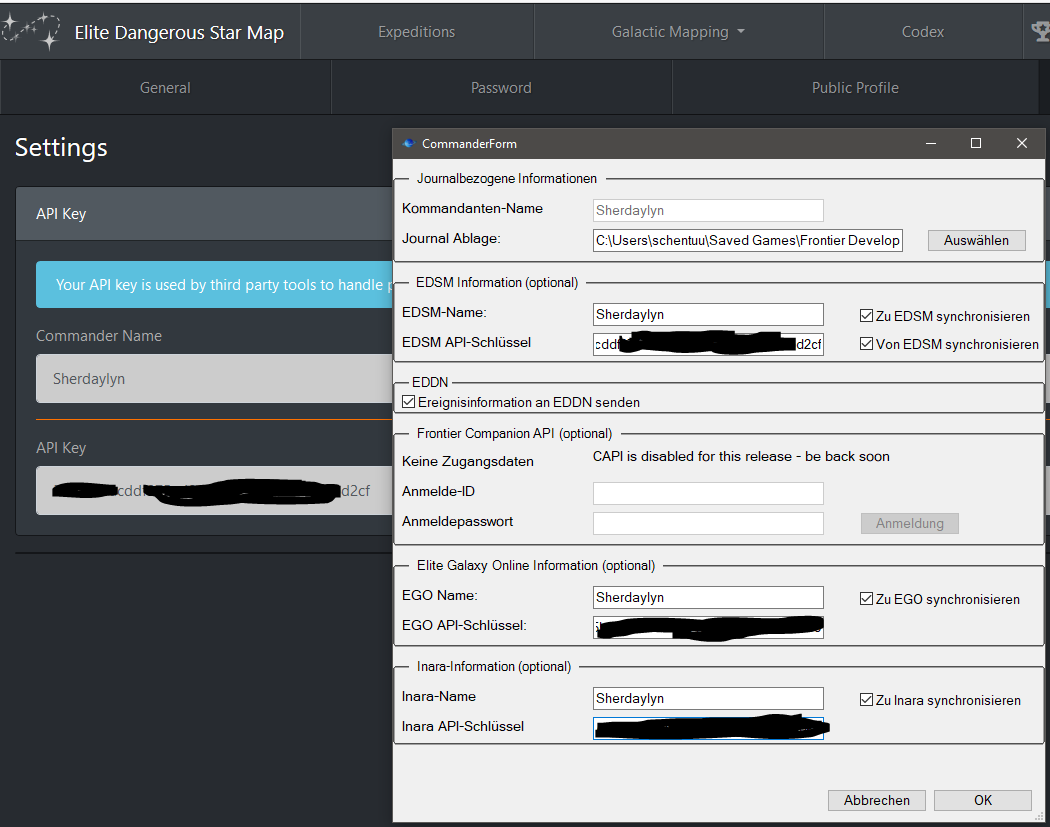Click the trophy icon in navbar

pos(1039,32)
